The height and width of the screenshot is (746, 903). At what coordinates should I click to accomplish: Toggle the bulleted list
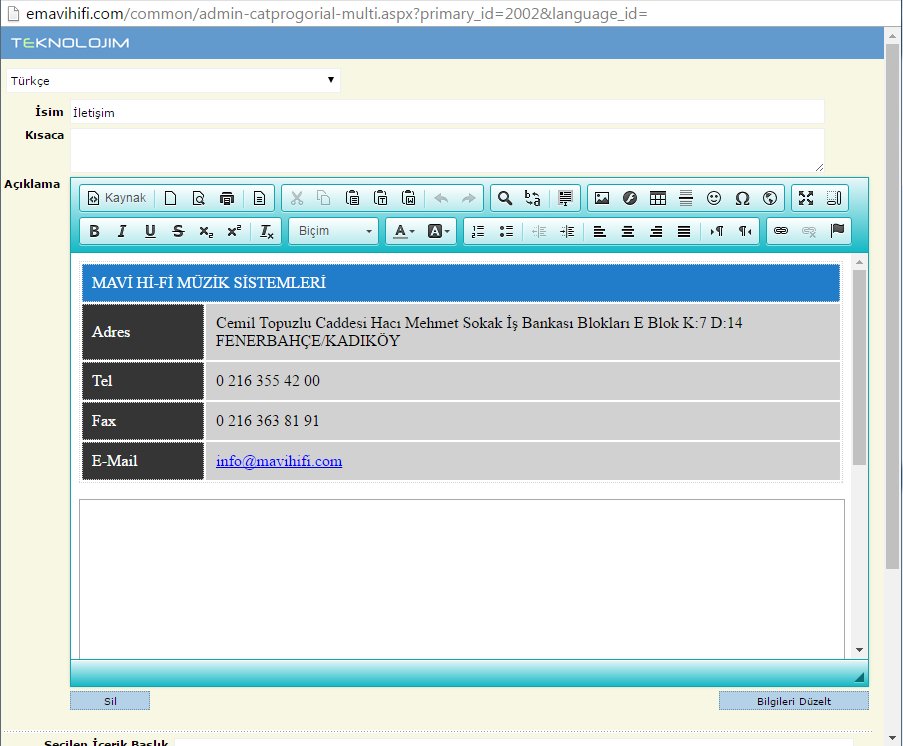pos(506,232)
